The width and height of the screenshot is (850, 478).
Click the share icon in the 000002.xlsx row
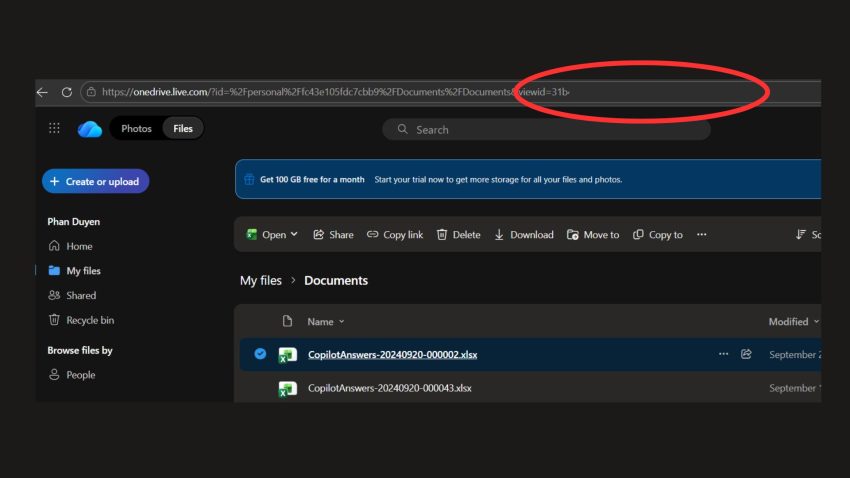746,354
